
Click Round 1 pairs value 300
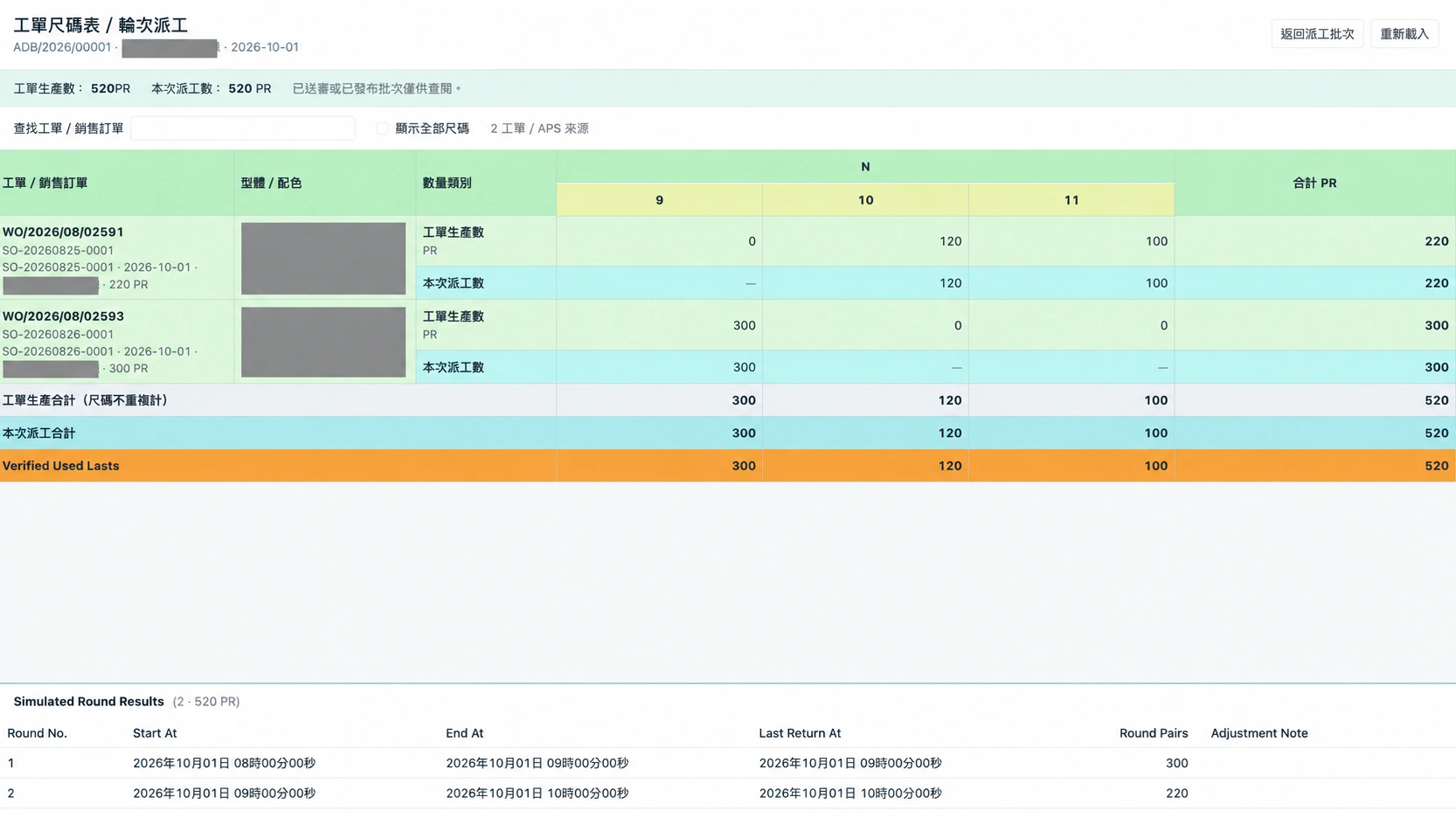pyautogui.click(x=1176, y=763)
